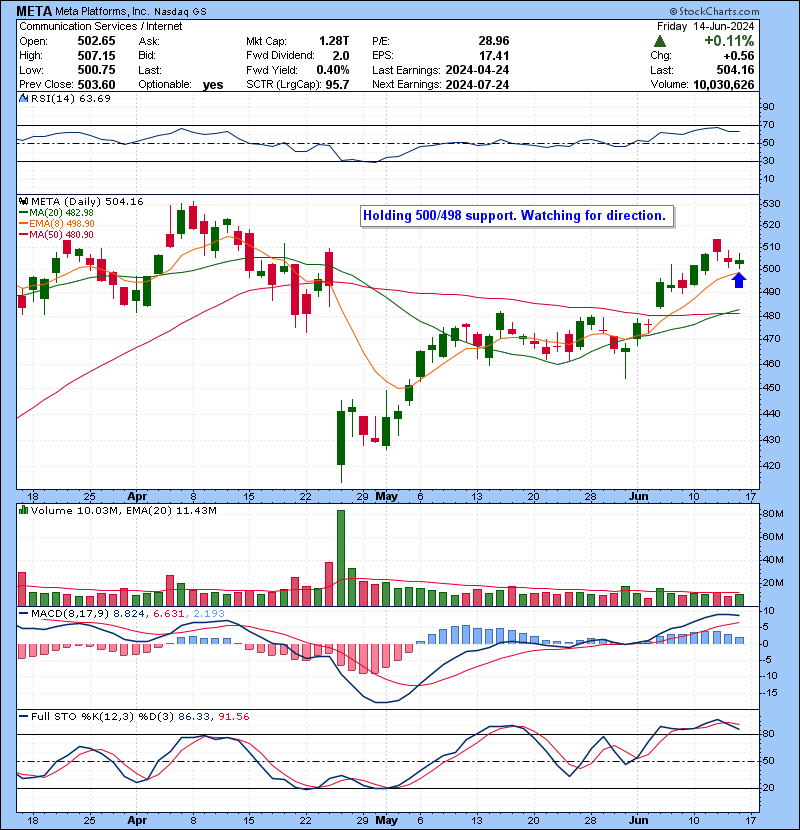
Task: Click the SCTR (LrgCap) value '95.7'
Action: pos(338,84)
